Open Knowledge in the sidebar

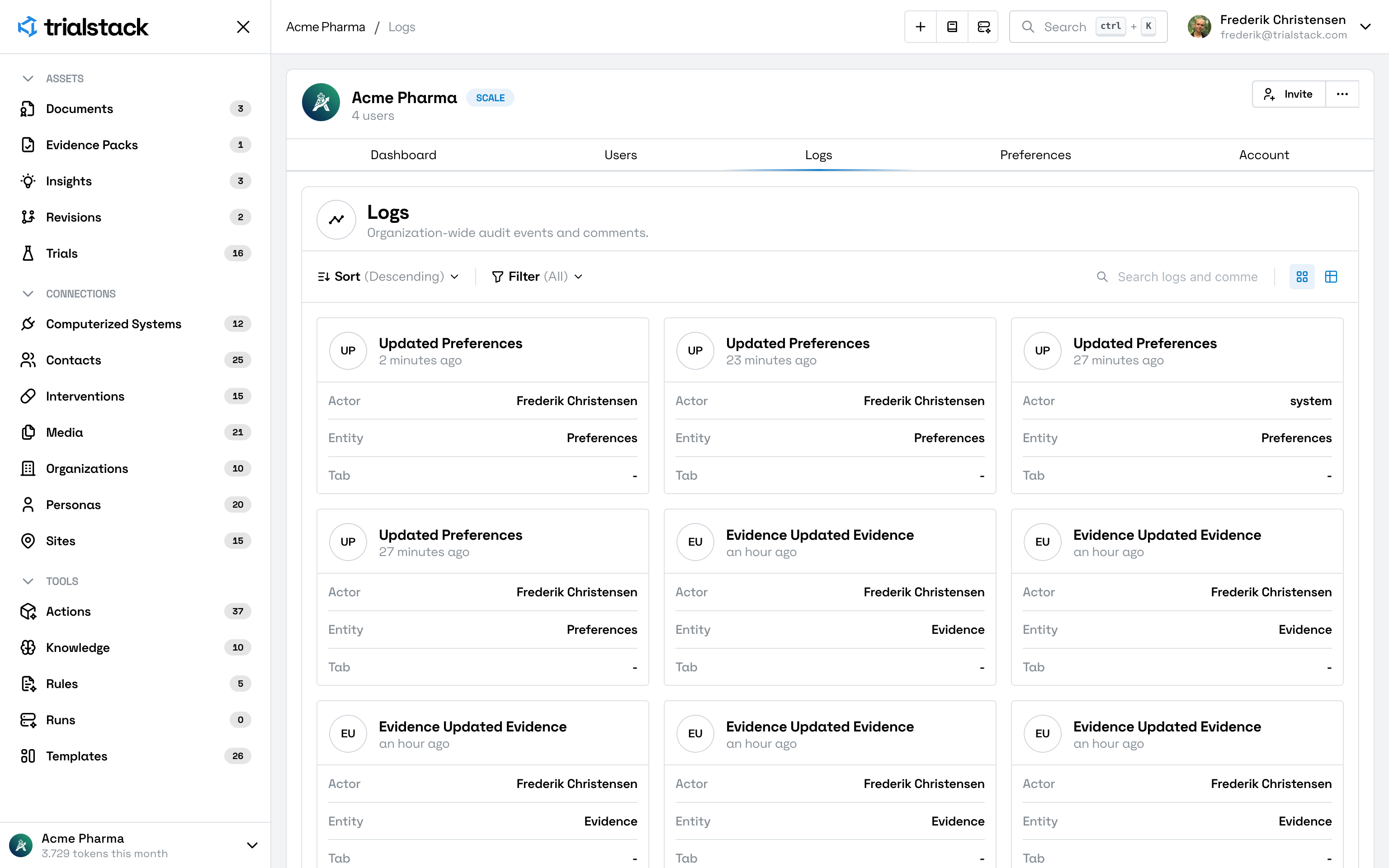pos(136,647)
